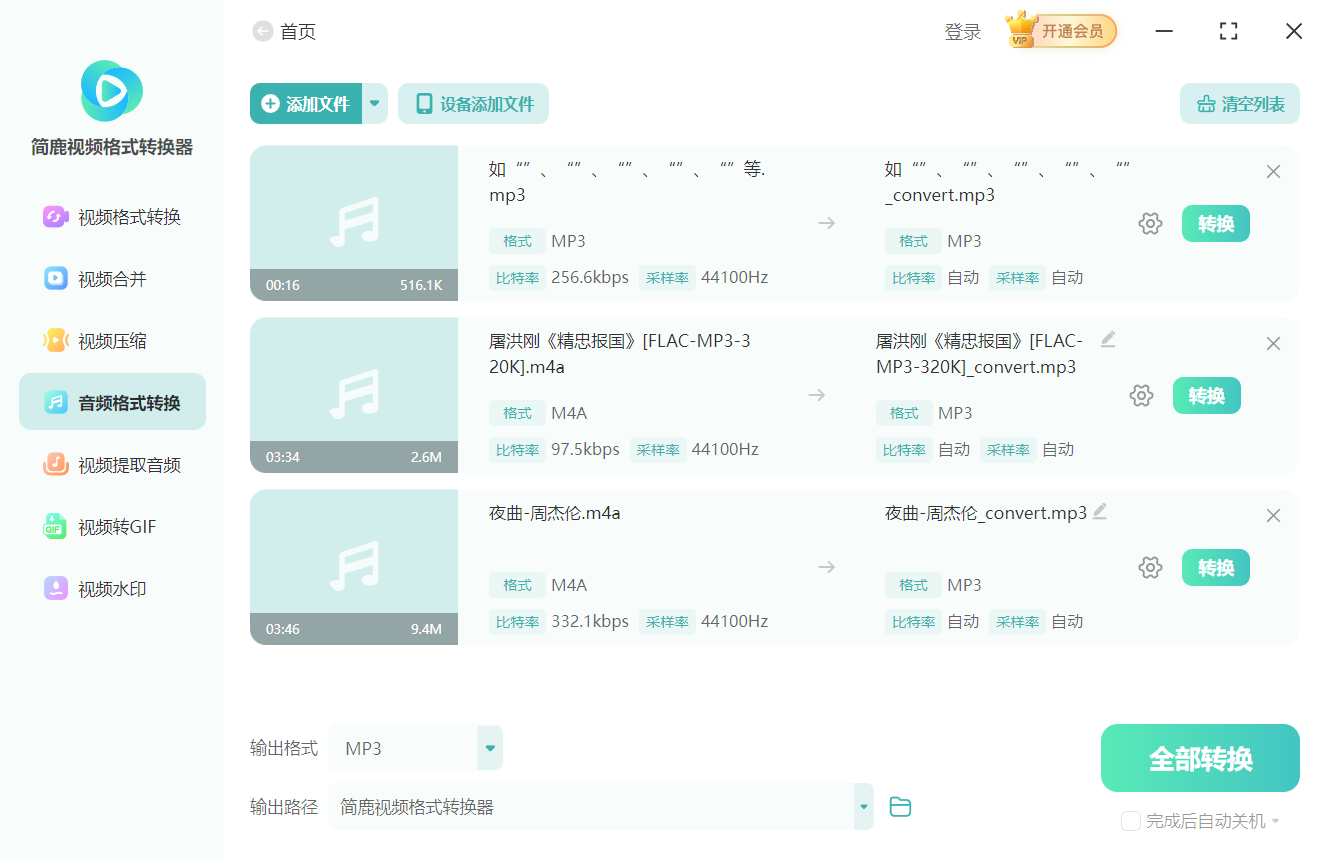This screenshot has height=860, width=1326.
Task: Remove the first mp3 file from the list
Action: tap(1273, 172)
